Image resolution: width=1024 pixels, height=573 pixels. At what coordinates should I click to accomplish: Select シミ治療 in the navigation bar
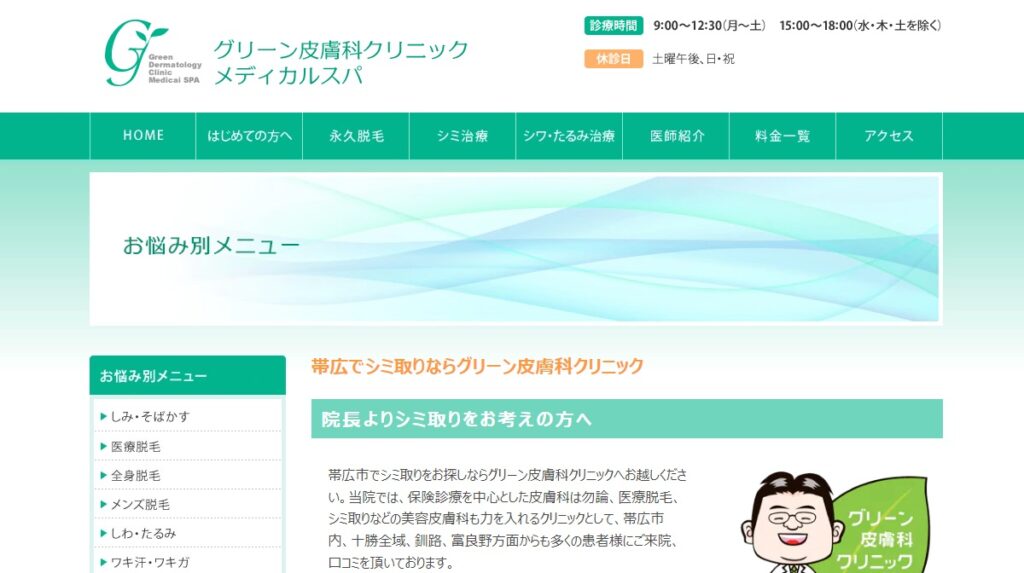click(463, 136)
